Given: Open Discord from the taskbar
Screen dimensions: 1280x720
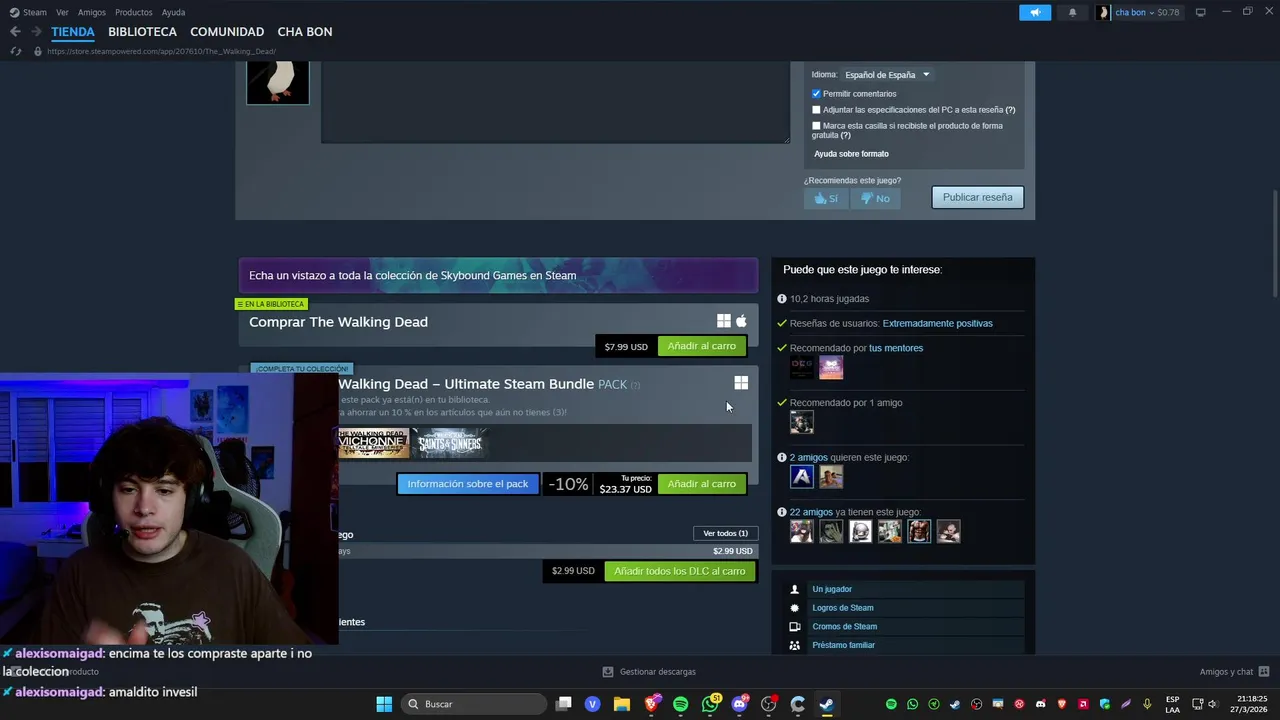Looking at the screenshot, I should click(x=740, y=704).
